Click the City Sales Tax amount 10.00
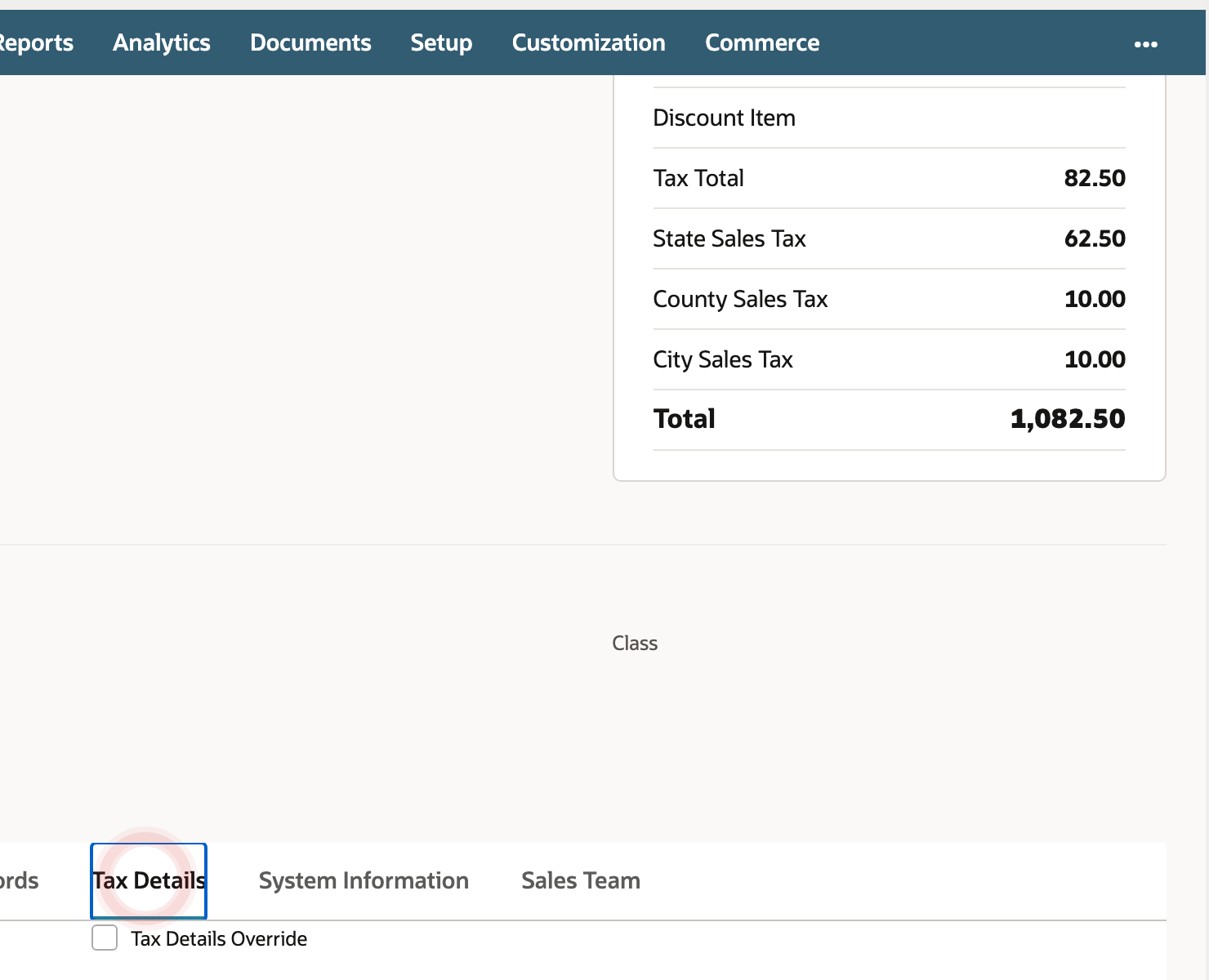Image resolution: width=1209 pixels, height=980 pixels. pyautogui.click(x=1095, y=359)
